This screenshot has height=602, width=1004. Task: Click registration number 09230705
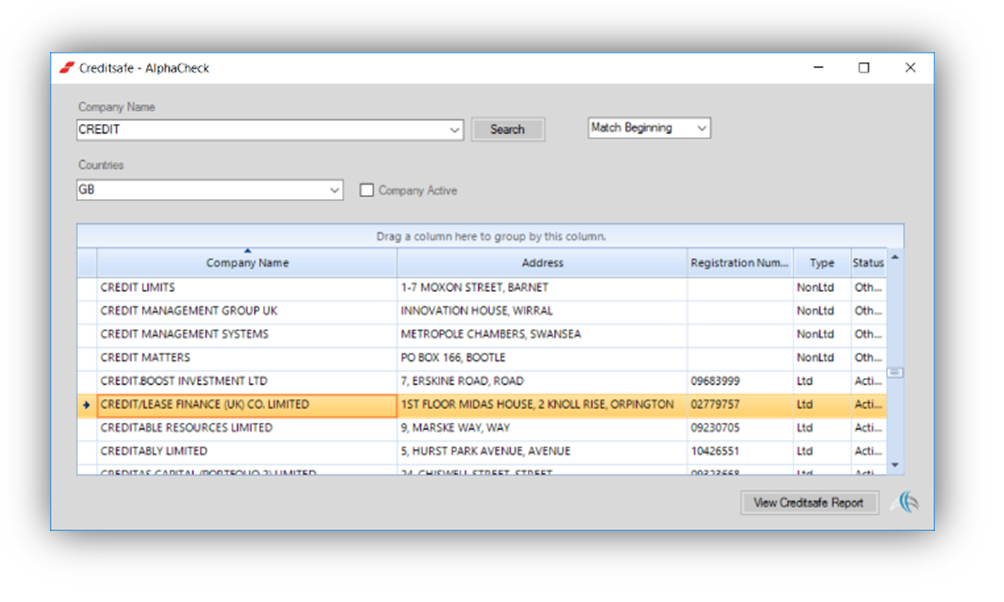click(x=715, y=428)
